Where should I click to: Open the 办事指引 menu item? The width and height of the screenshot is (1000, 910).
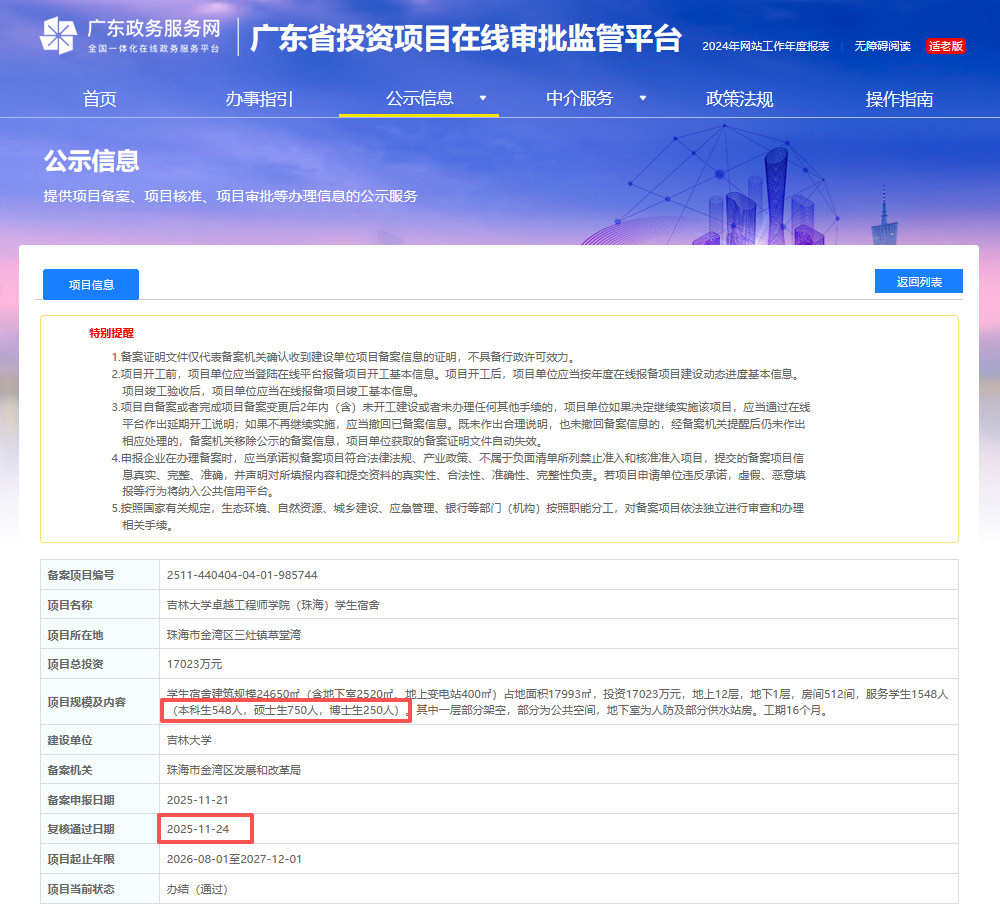259,99
